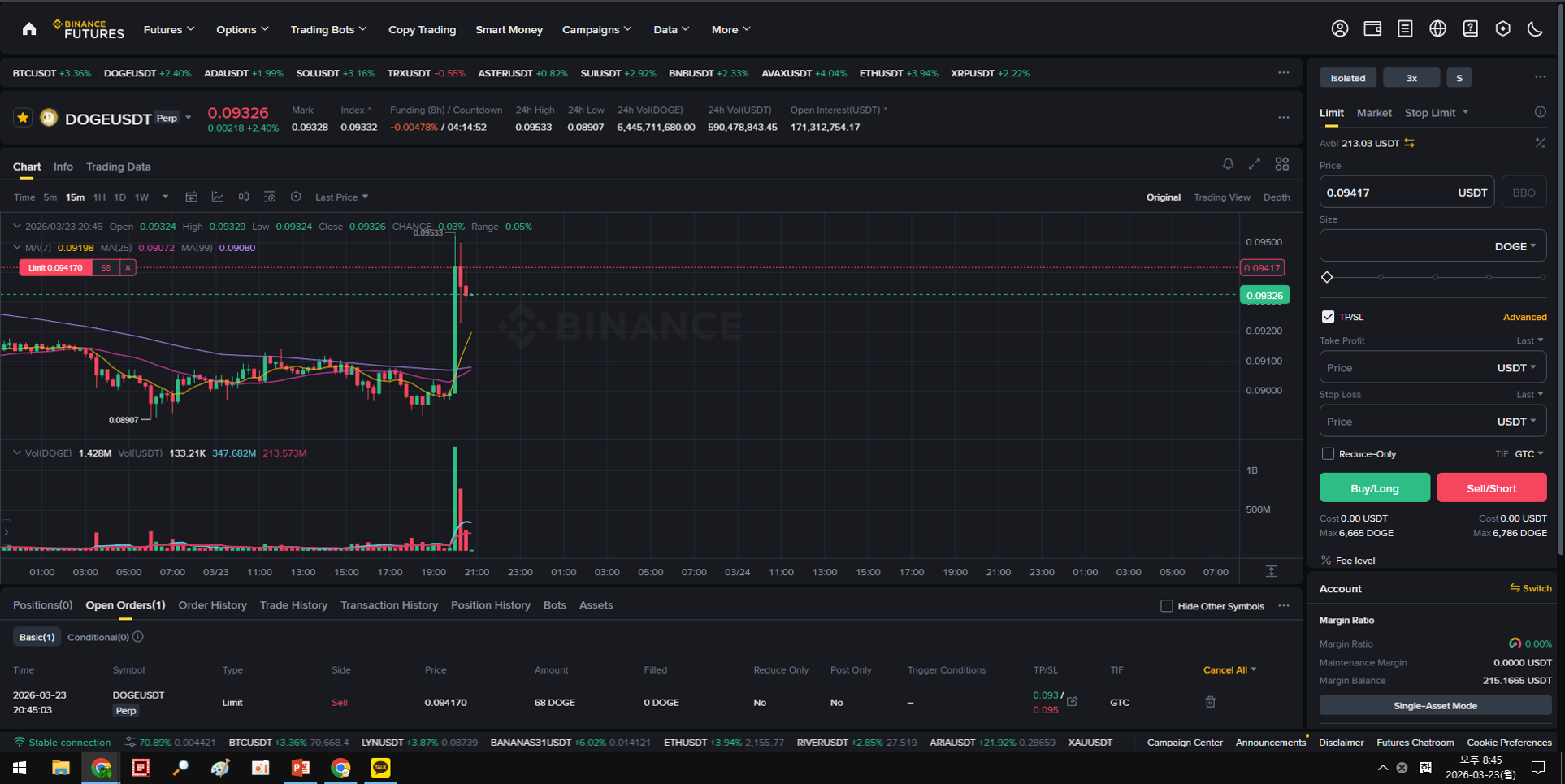Open Copy Trading page

coord(422,29)
